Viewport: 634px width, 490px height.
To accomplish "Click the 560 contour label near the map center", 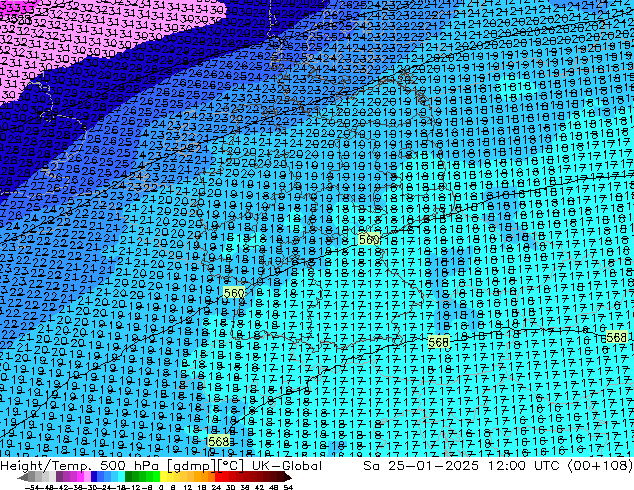I will point(369,240).
